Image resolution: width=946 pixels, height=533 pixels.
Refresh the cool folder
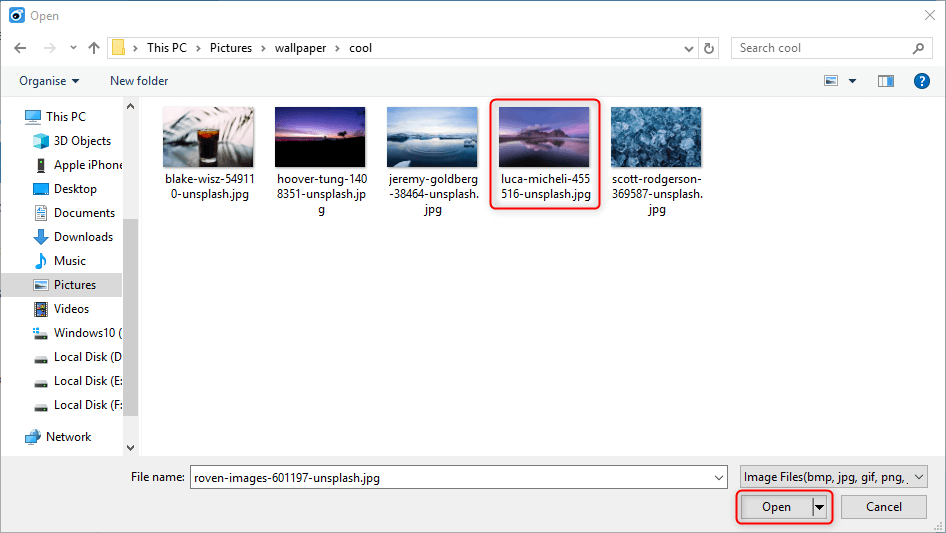tap(709, 48)
